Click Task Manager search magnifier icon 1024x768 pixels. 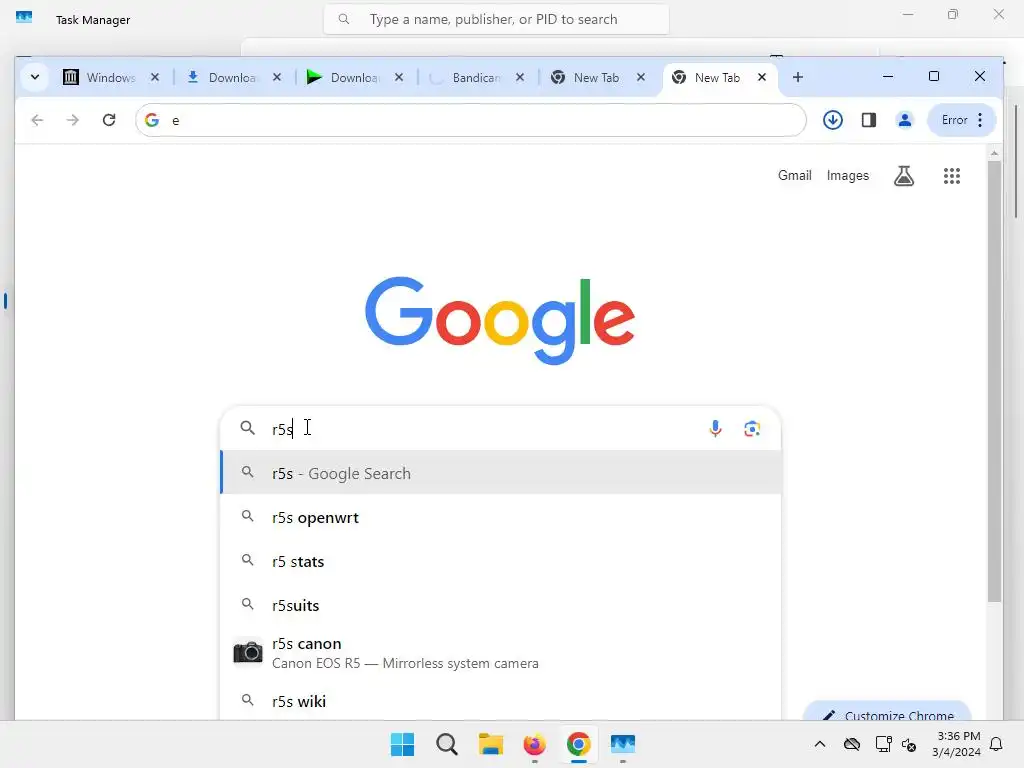(x=344, y=20)
